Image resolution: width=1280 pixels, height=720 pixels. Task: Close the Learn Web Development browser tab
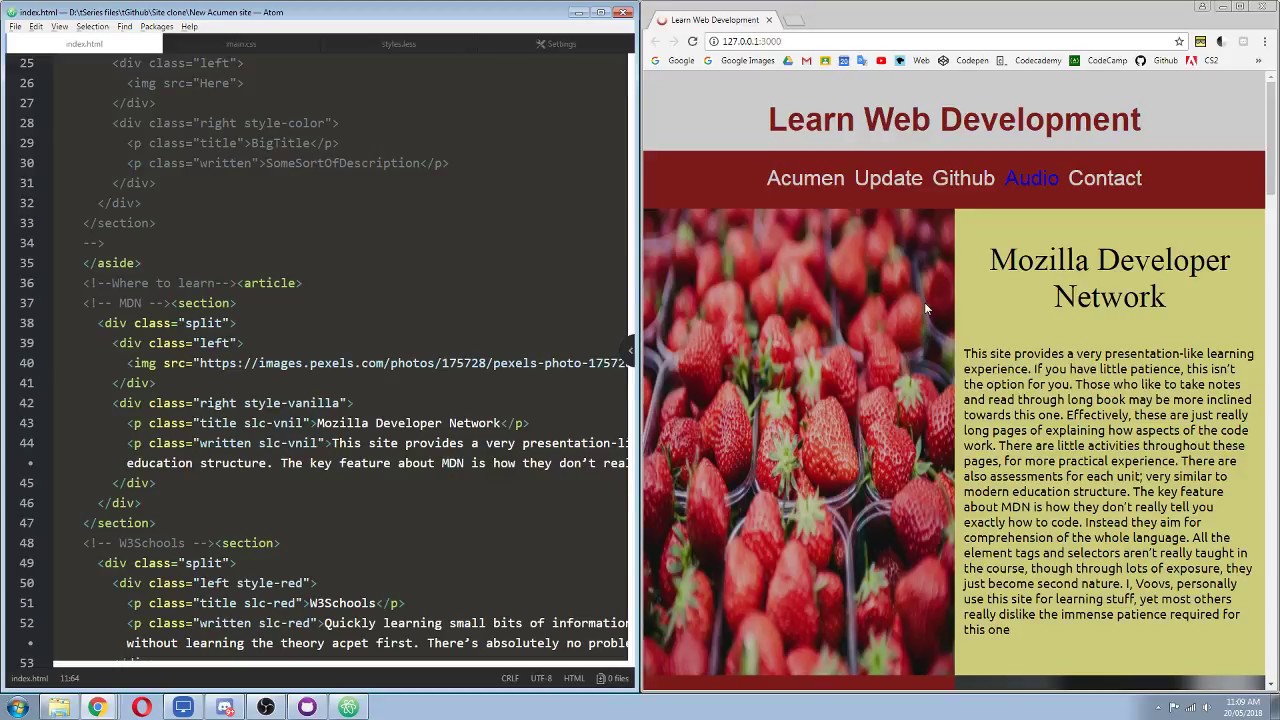pyautogui.click(x=769, y=20)
